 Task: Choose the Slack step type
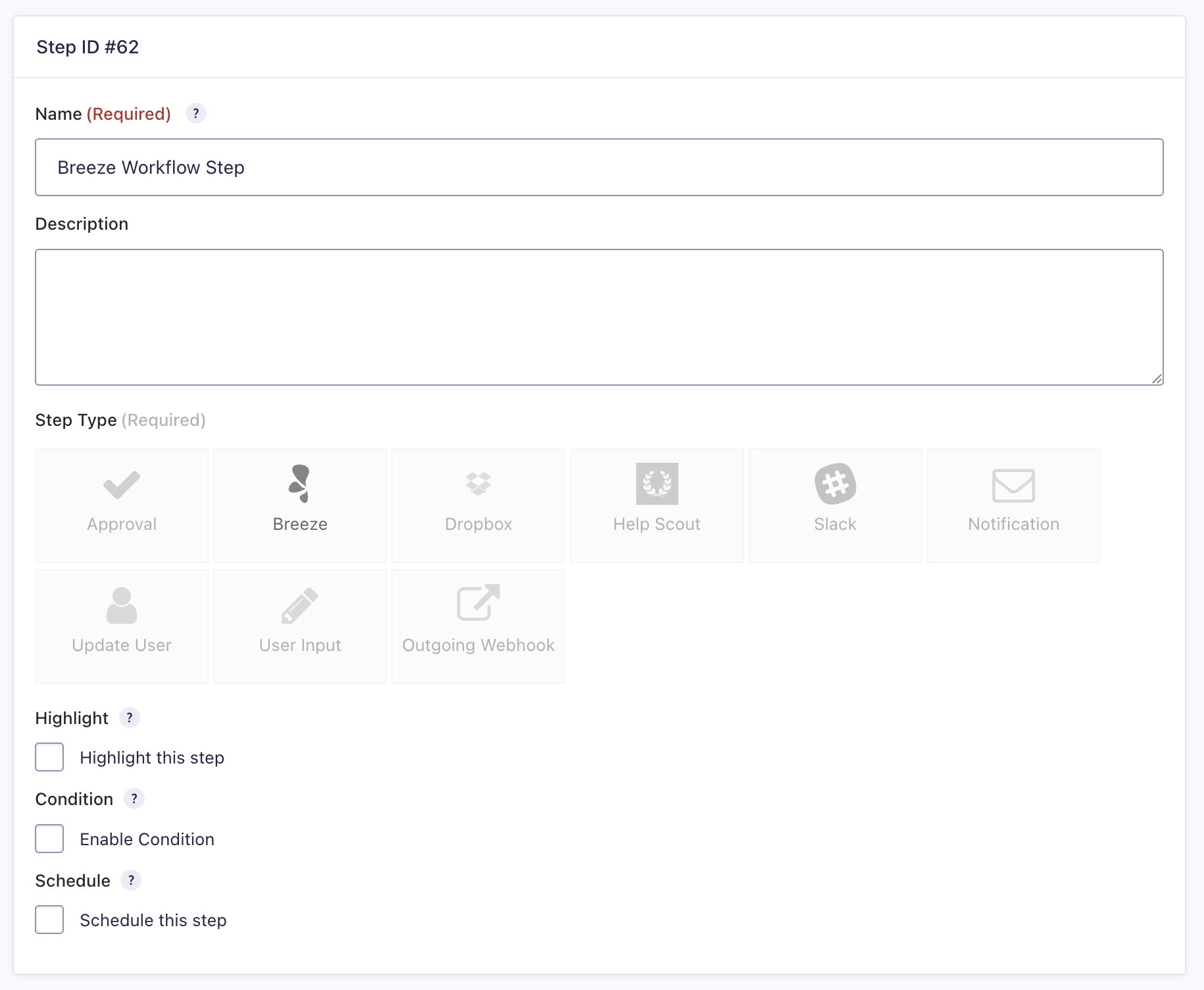[835, 505]
